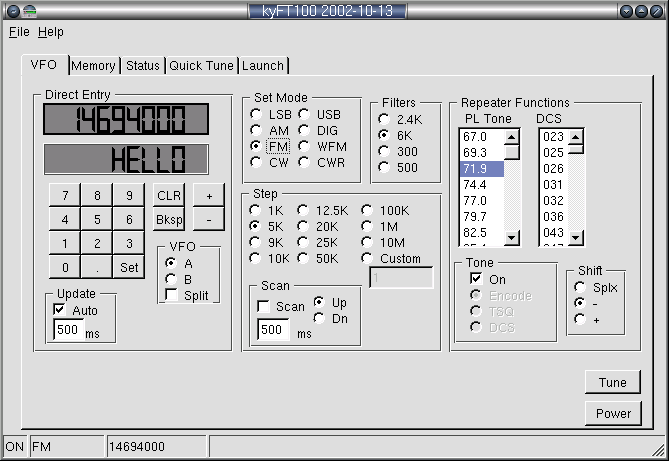Switch to the Status tab
Screen dimensions: 669x461
(x=143, y=66)
